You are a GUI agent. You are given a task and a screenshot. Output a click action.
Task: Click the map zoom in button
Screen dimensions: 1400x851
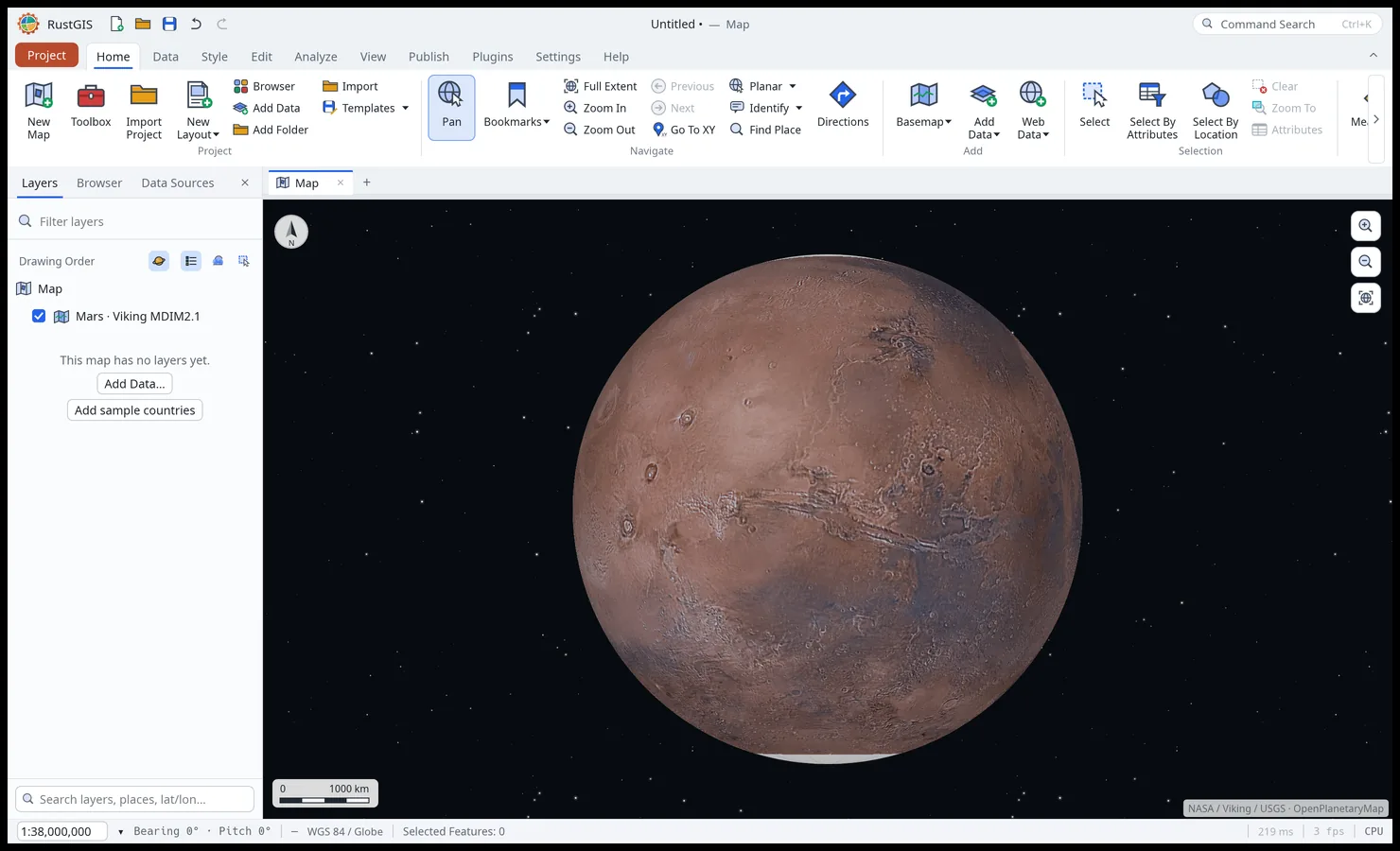[1365, 226]
